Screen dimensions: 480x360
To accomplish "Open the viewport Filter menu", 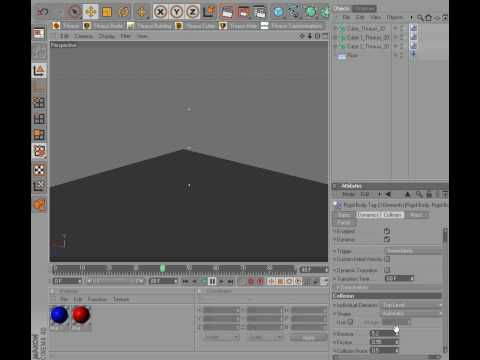I will pos(125,36).
